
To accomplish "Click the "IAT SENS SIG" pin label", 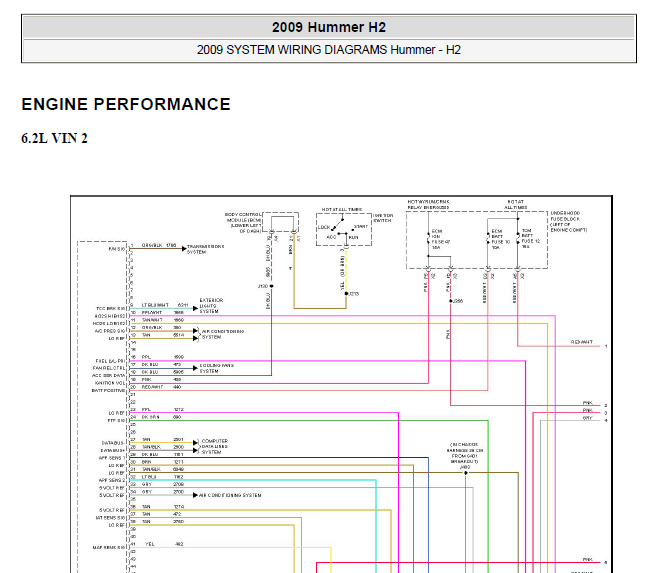I will 110,518.
